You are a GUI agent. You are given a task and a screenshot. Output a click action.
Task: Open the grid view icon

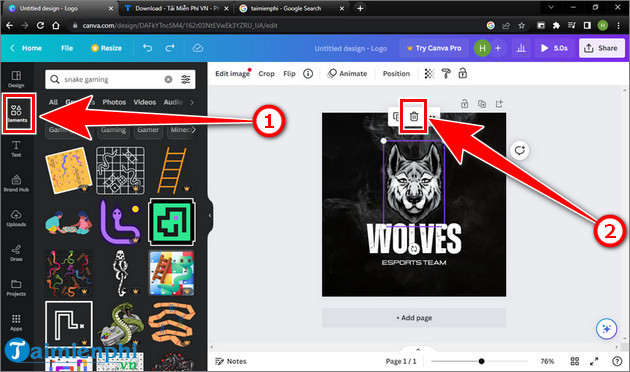[575, 361]
